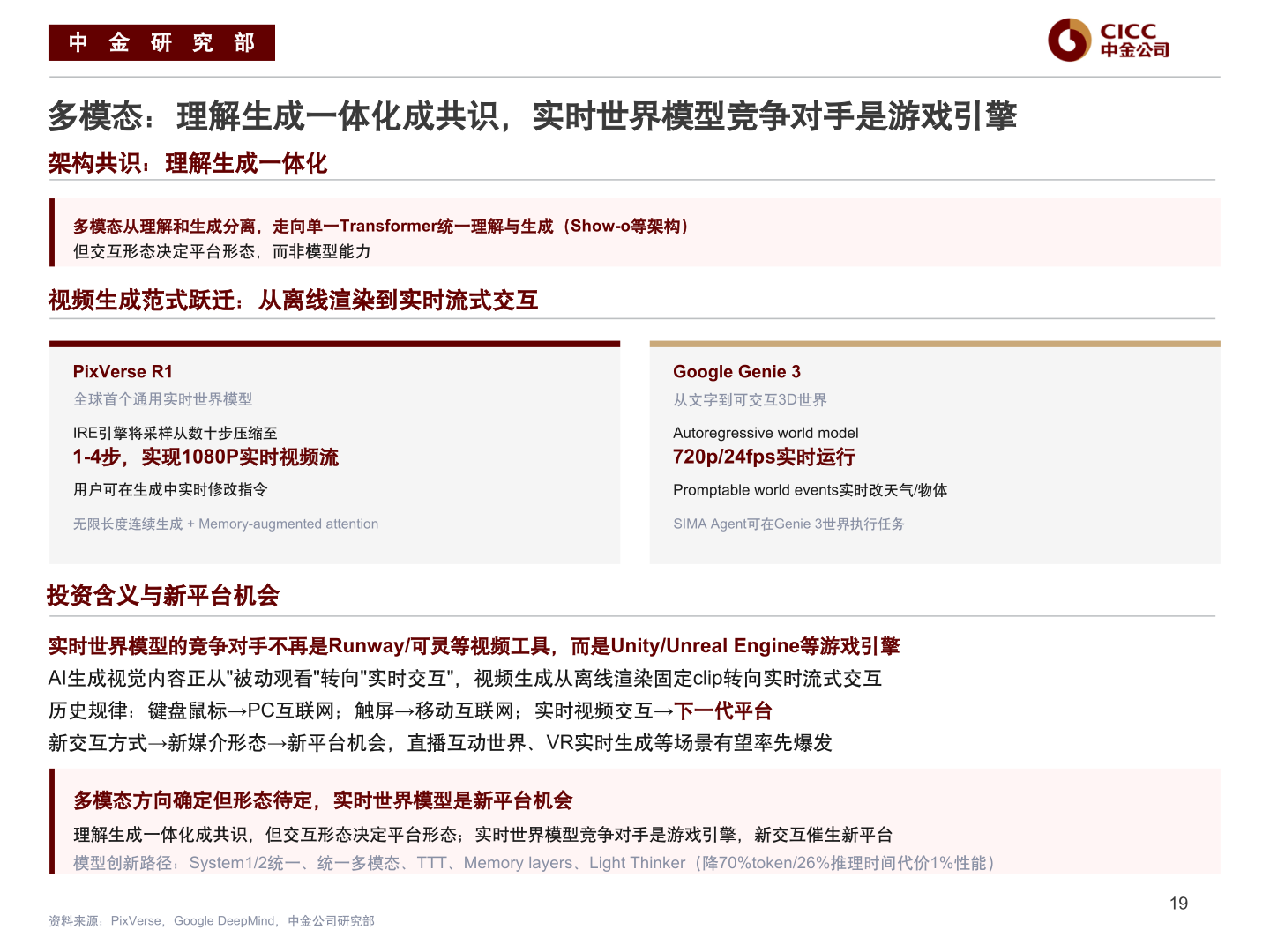Viewport: 1270px width, 952px height.
Task: Select the subtitle 全球首个通用实时世界模型
Action: 163,399
